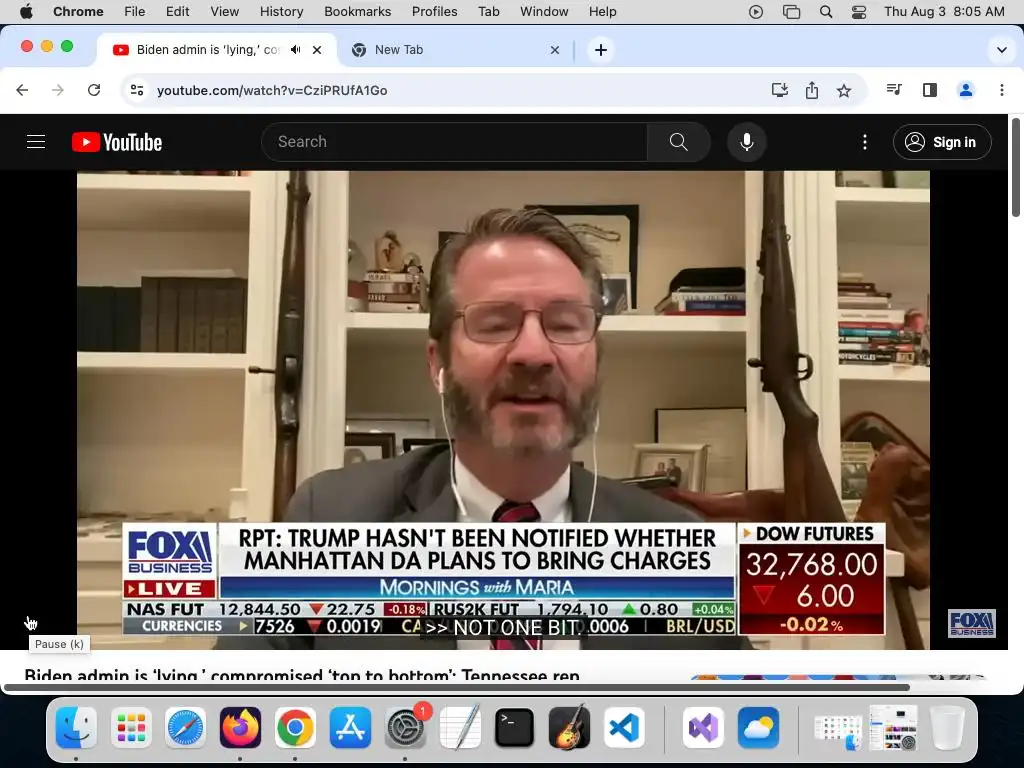Open Spotlight search in menu bar
Viewport: 1024px width, 768px height.
tap(825, 12)
